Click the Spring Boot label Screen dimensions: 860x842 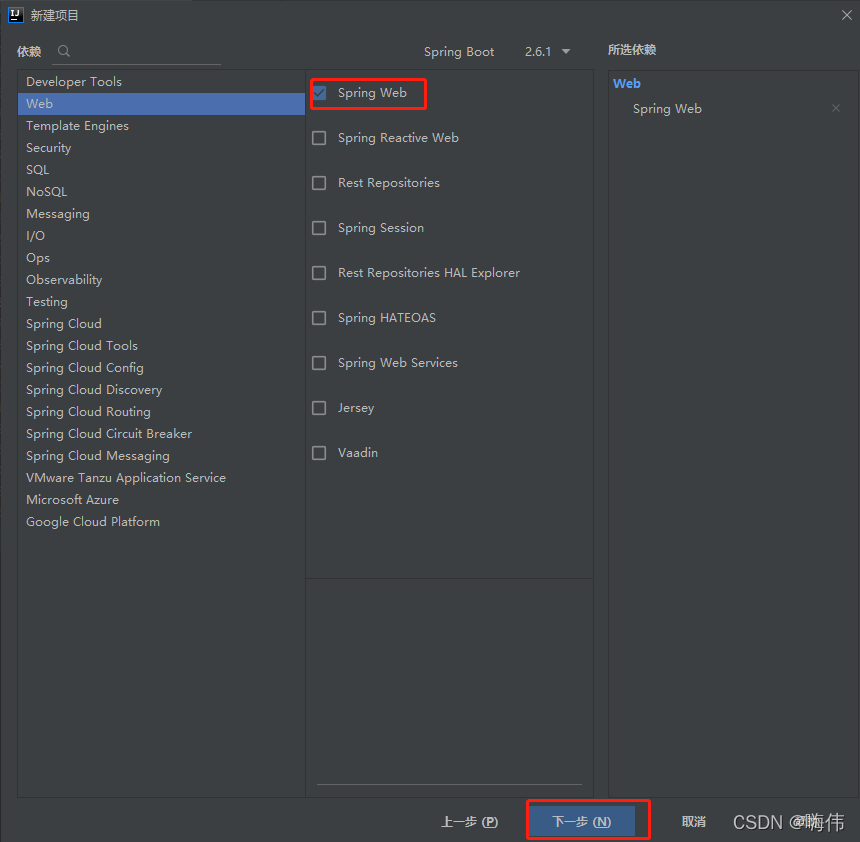point(459,52)
